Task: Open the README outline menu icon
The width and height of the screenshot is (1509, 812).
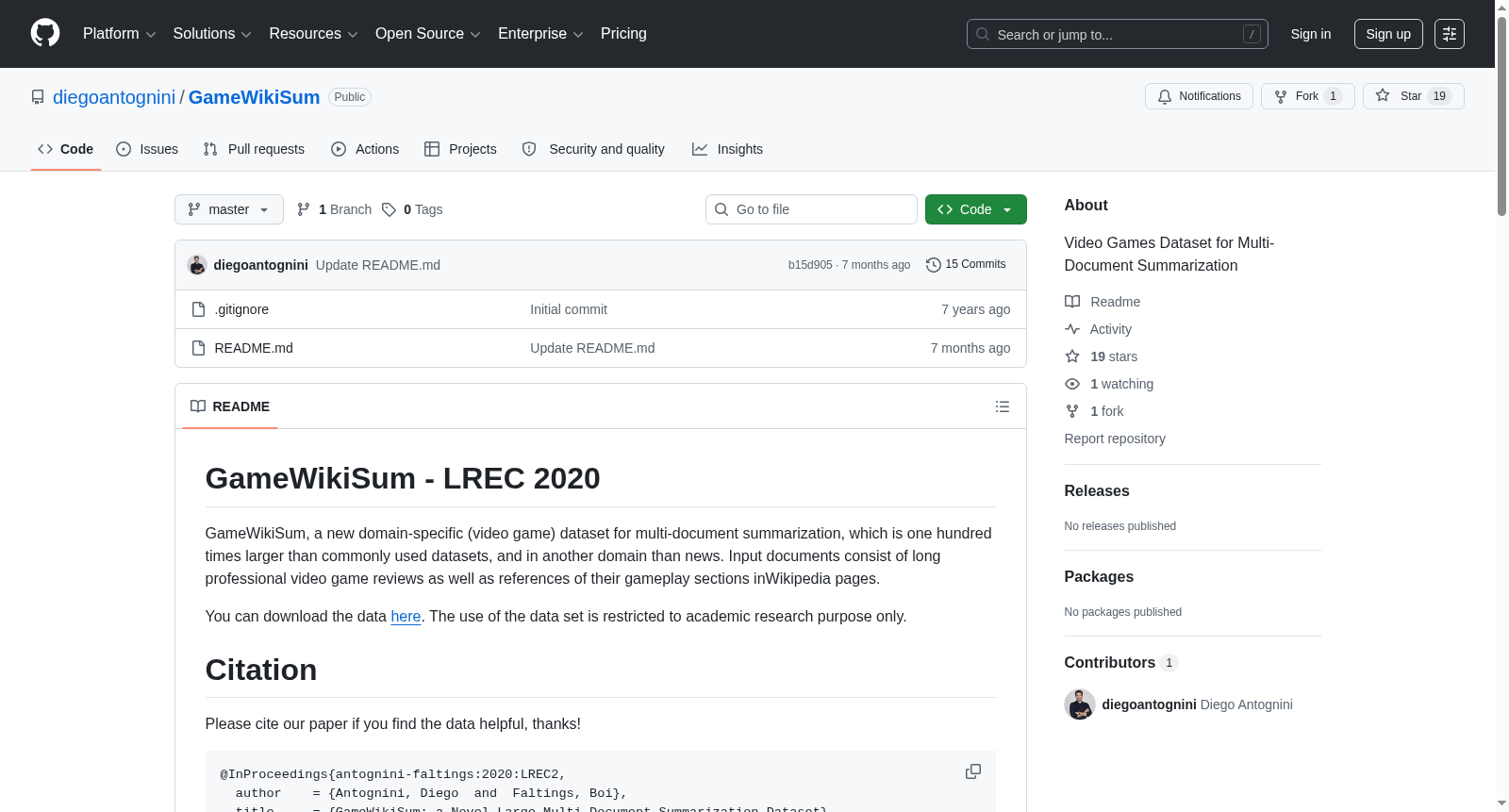Action: click(1003, 406)
